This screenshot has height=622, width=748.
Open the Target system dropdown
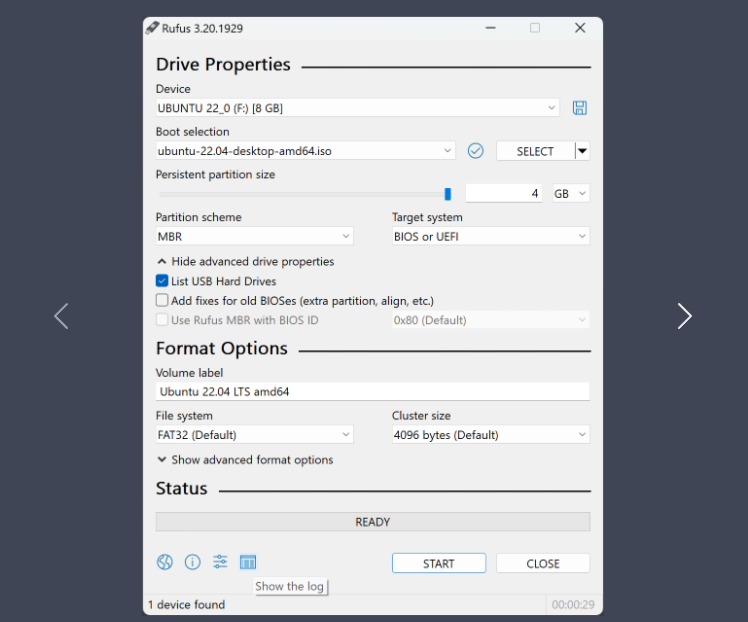pyautogui.click(x=490, y=236)
